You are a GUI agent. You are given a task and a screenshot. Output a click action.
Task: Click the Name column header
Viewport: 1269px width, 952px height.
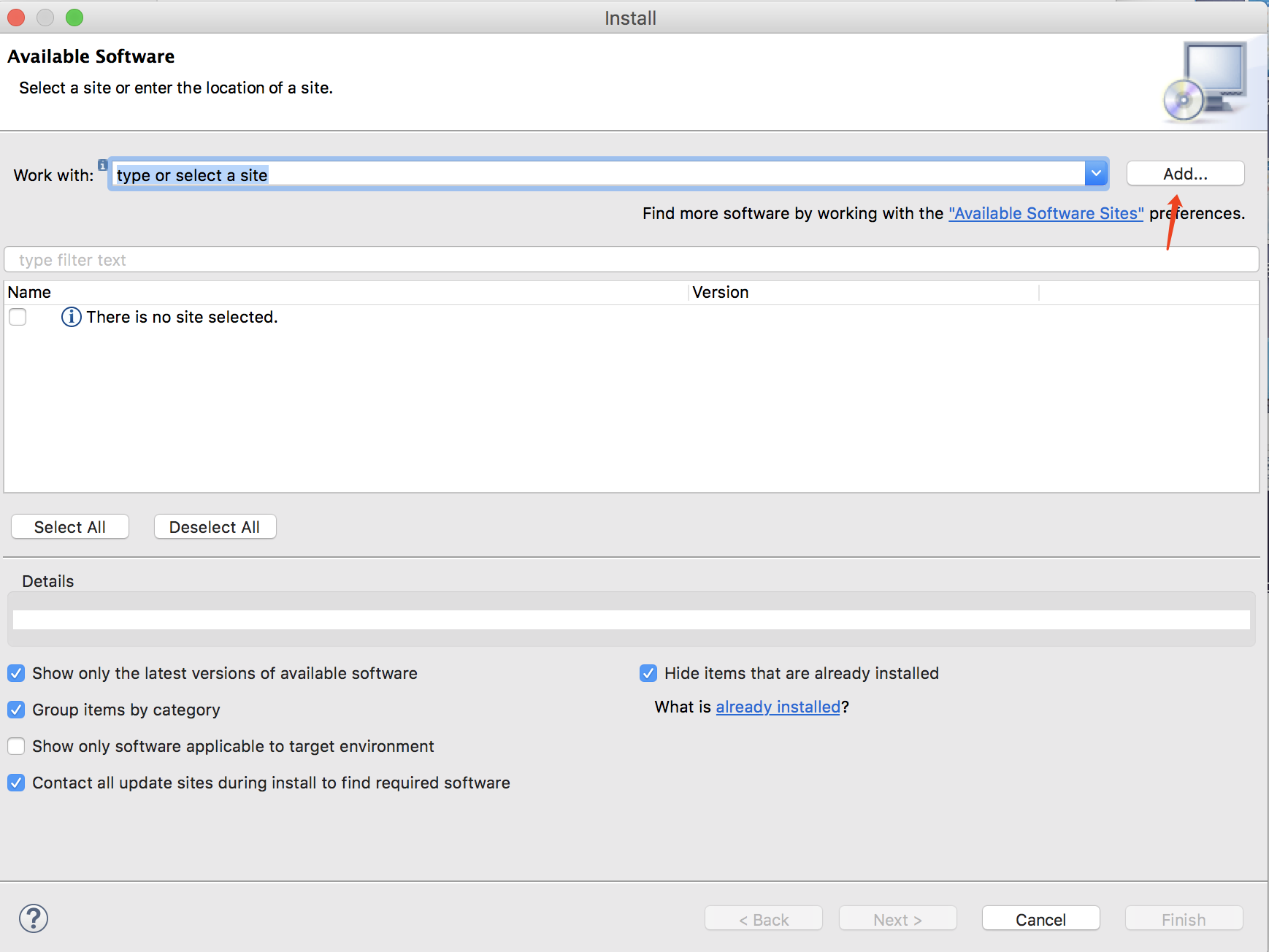pos(29,292)
